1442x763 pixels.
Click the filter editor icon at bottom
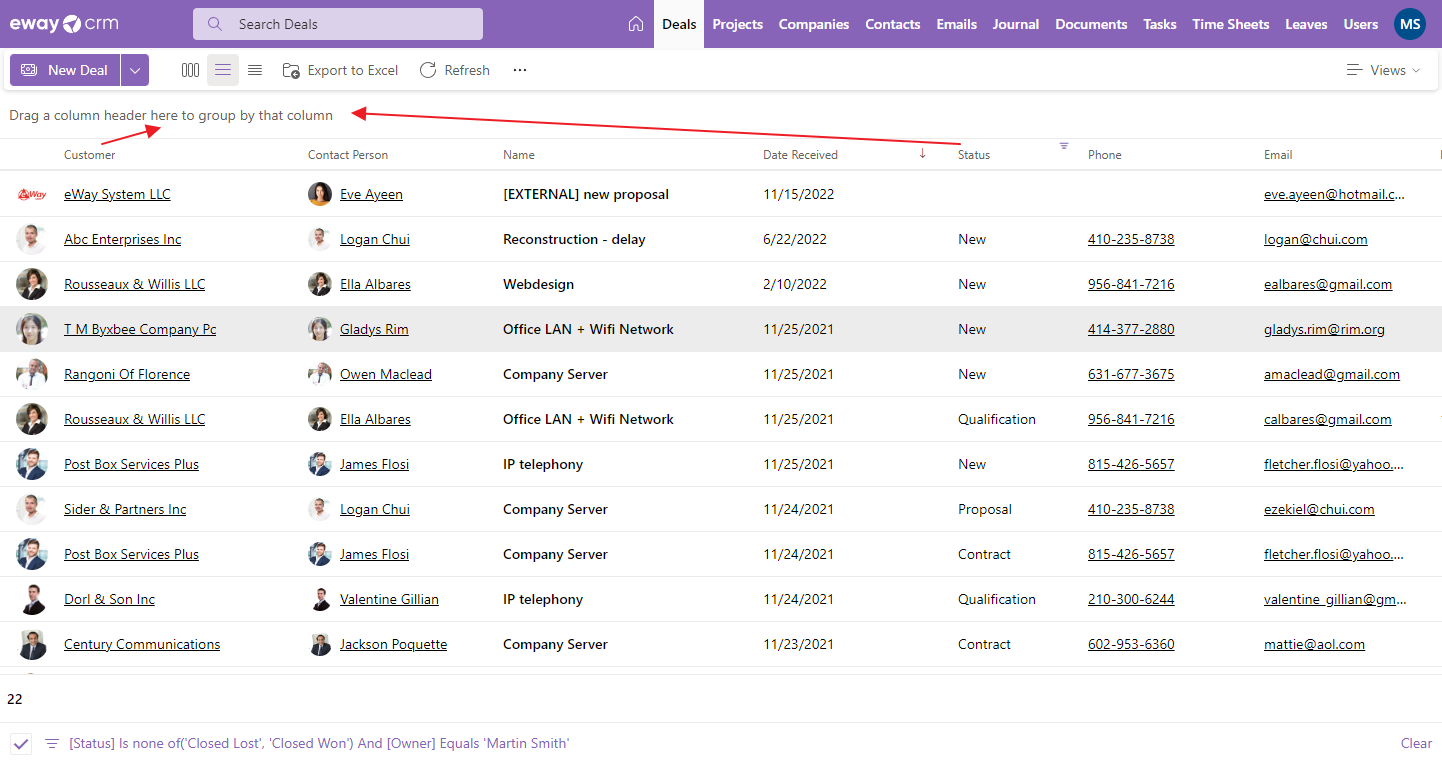(52, 743)
